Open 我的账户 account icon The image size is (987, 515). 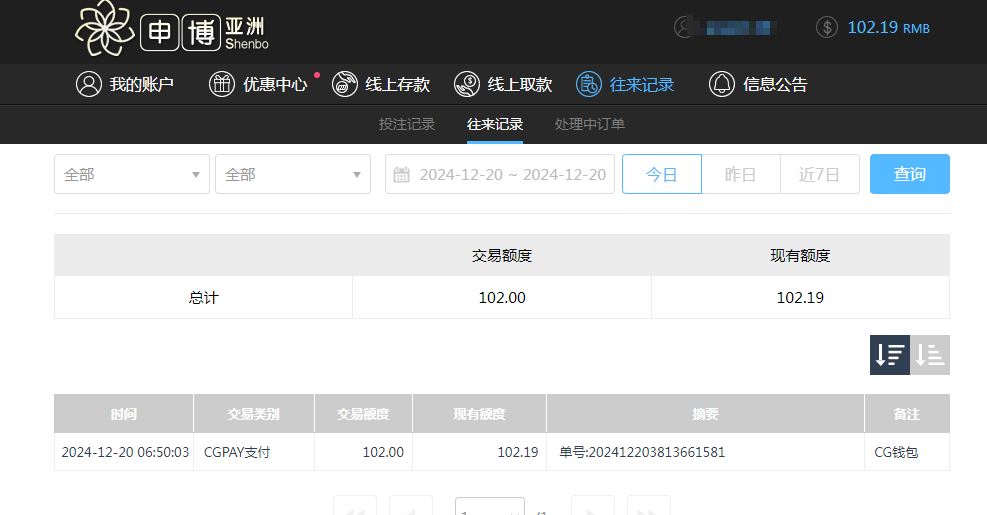pyautogui.click(x=88, y=85)
